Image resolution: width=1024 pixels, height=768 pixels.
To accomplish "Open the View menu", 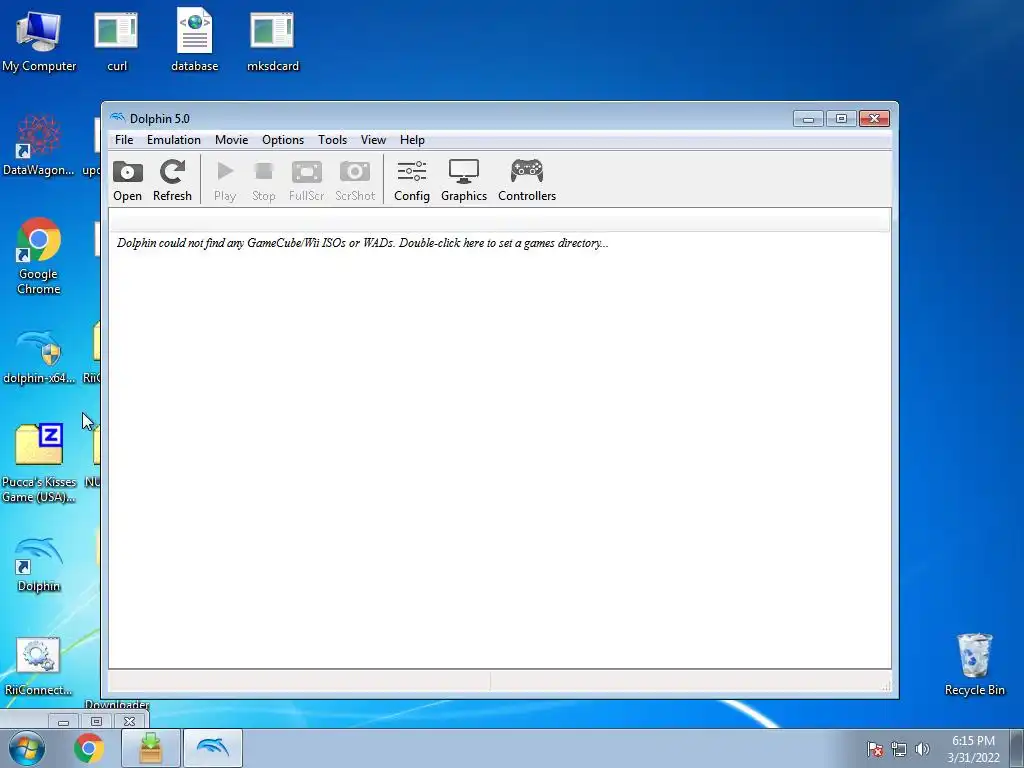I will click(x=373, y=140).
